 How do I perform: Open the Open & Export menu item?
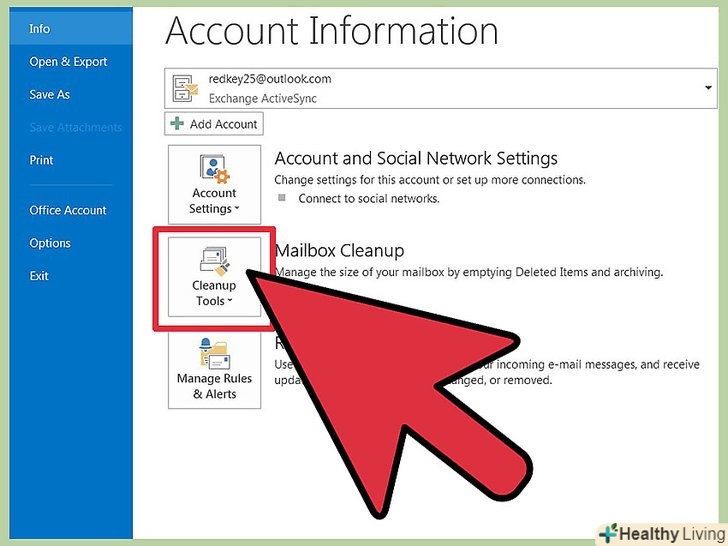click(x=68, y=62)
